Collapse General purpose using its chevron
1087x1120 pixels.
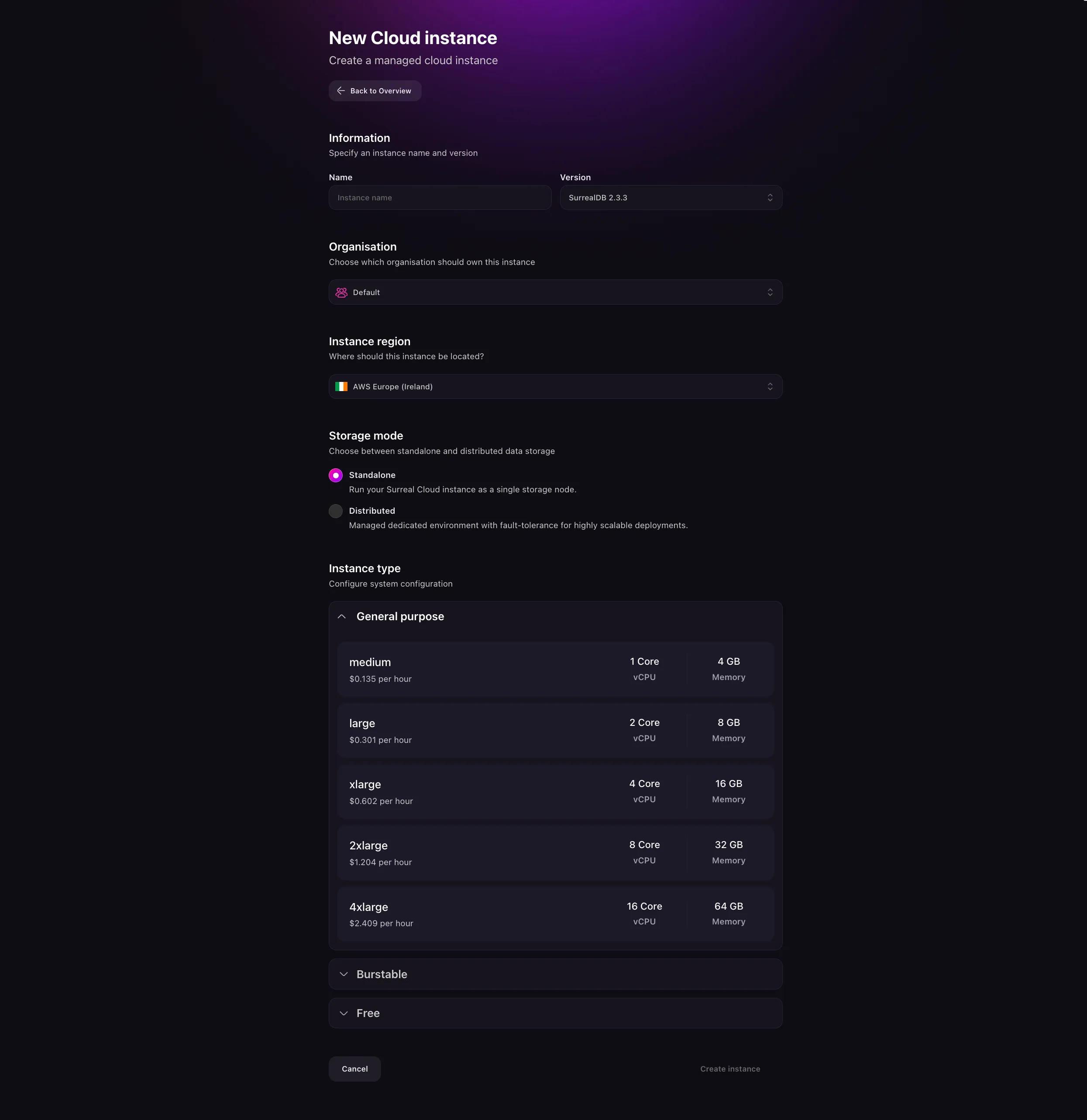[x=342, y=617]
